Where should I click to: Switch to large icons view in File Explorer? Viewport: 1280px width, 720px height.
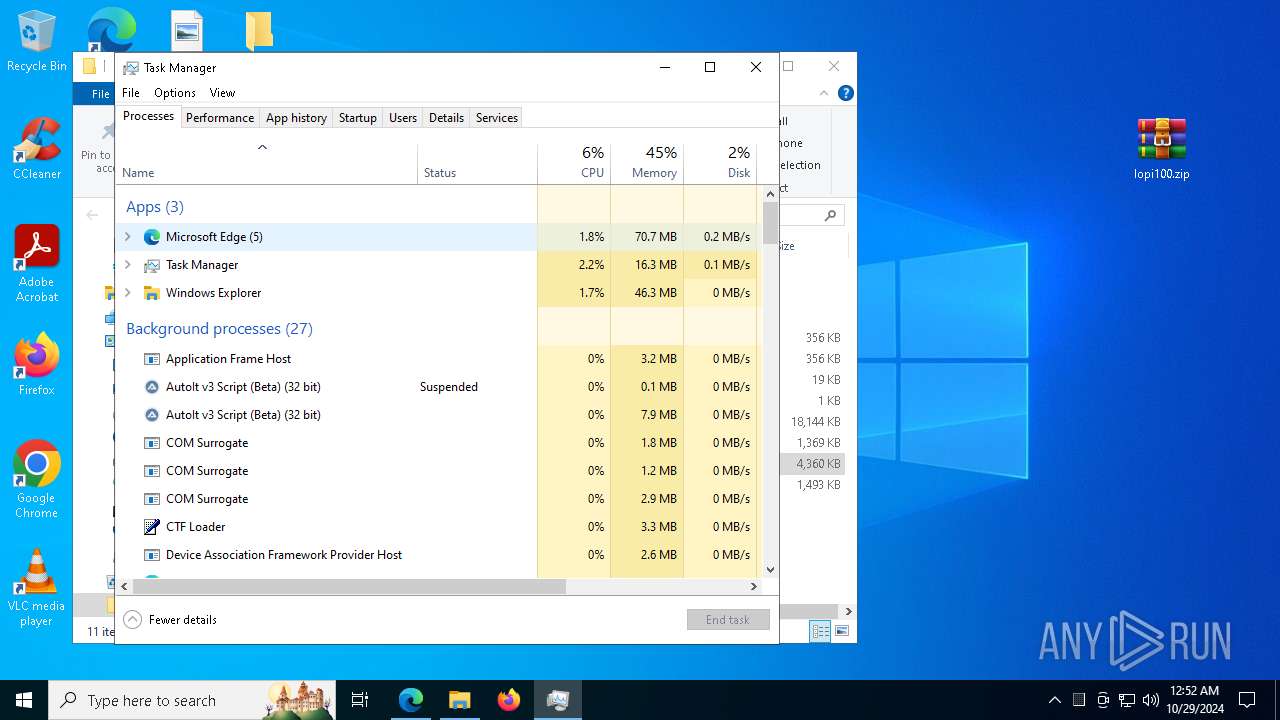842,631
